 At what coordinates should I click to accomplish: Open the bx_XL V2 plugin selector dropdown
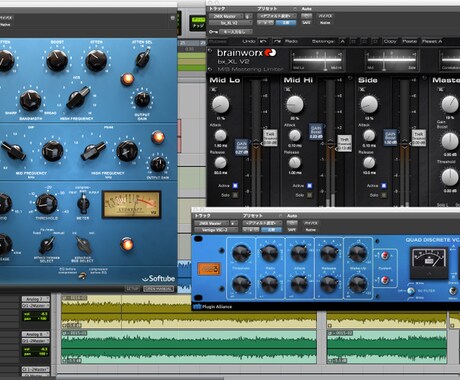pyautogui.click(x=231, y=23)
